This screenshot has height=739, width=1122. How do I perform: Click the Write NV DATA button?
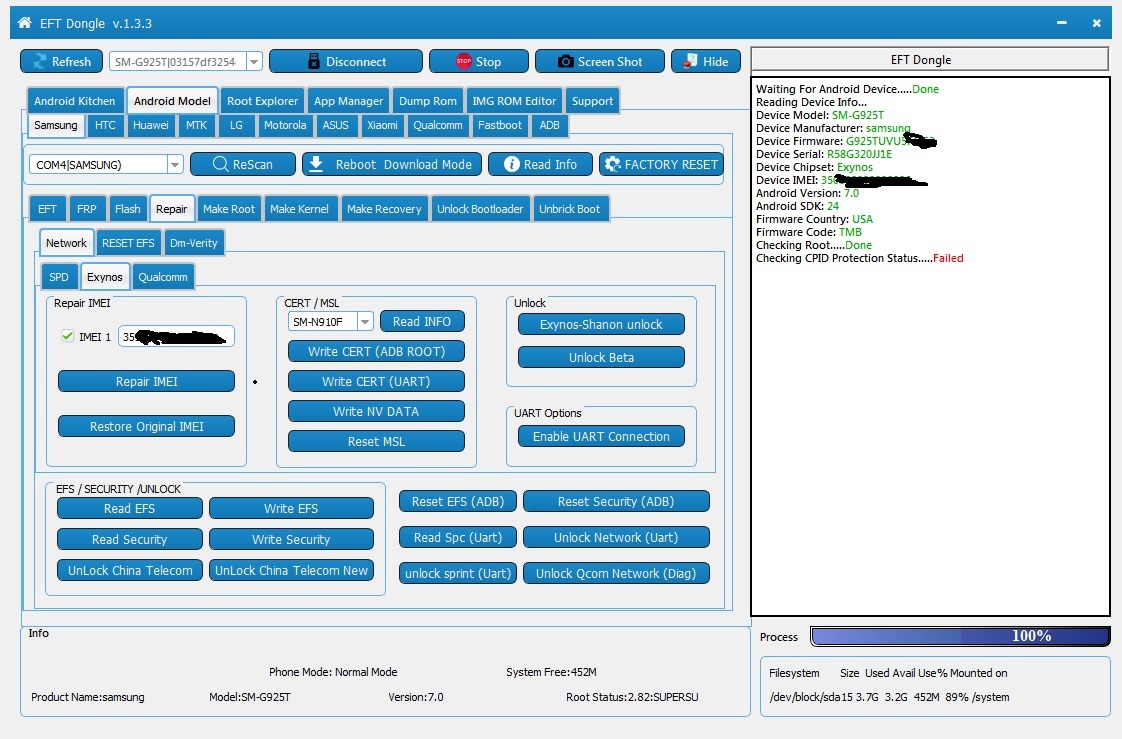click(x=376, y=411)
